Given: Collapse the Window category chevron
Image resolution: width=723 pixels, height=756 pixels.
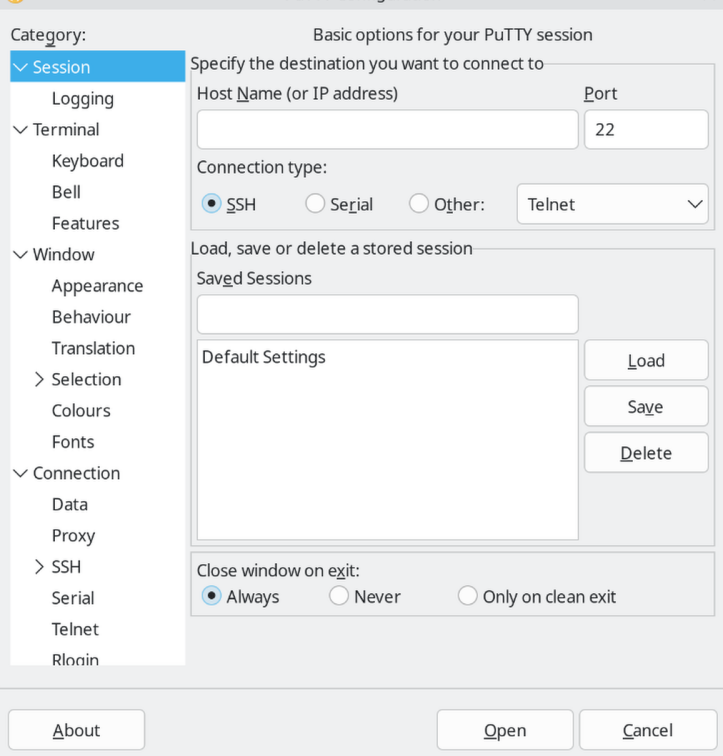Looking at the screenshot, I should (x=20, y=255).
